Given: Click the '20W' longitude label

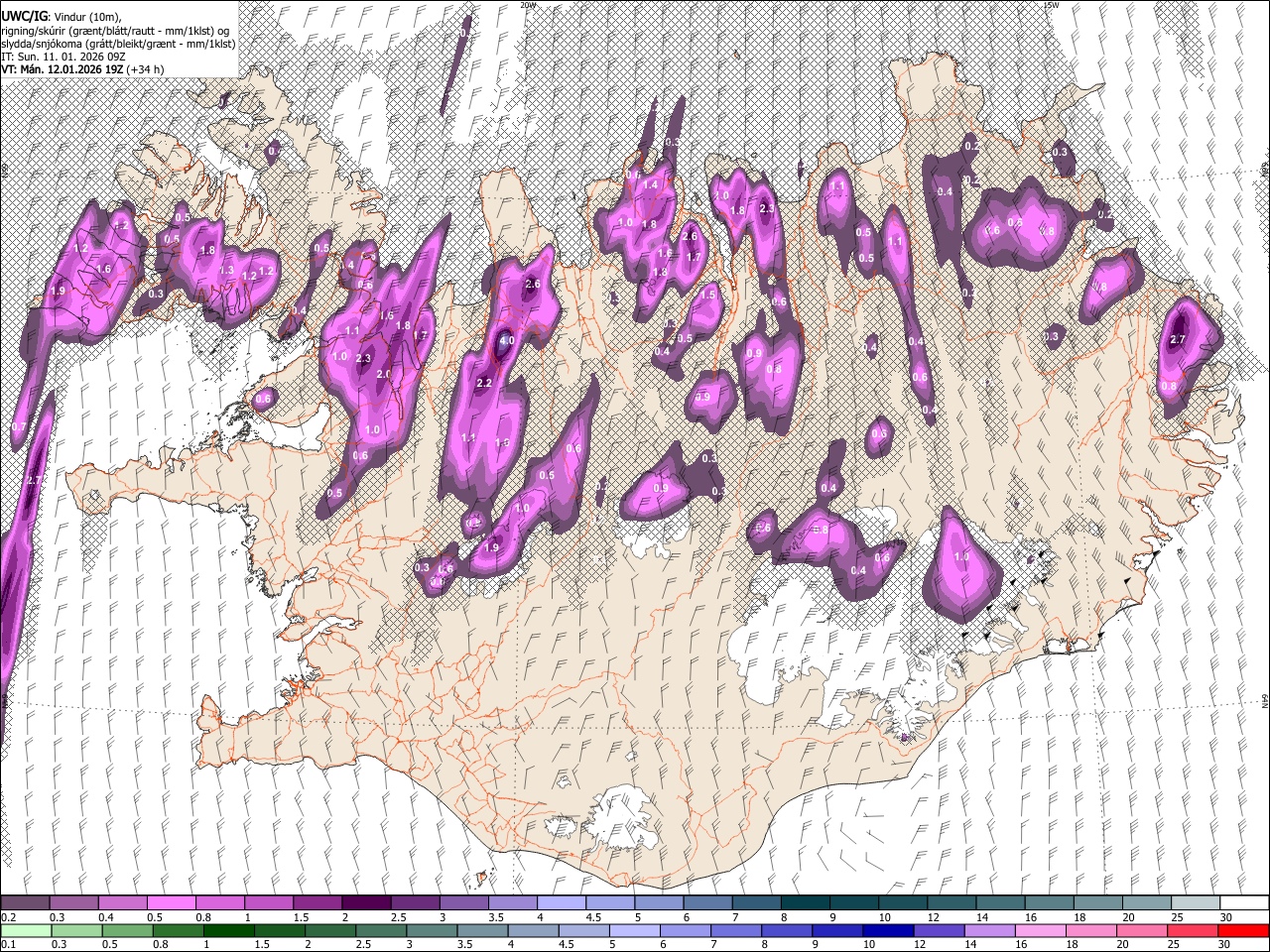Looking at the screenshot, I should click(528, 5).
